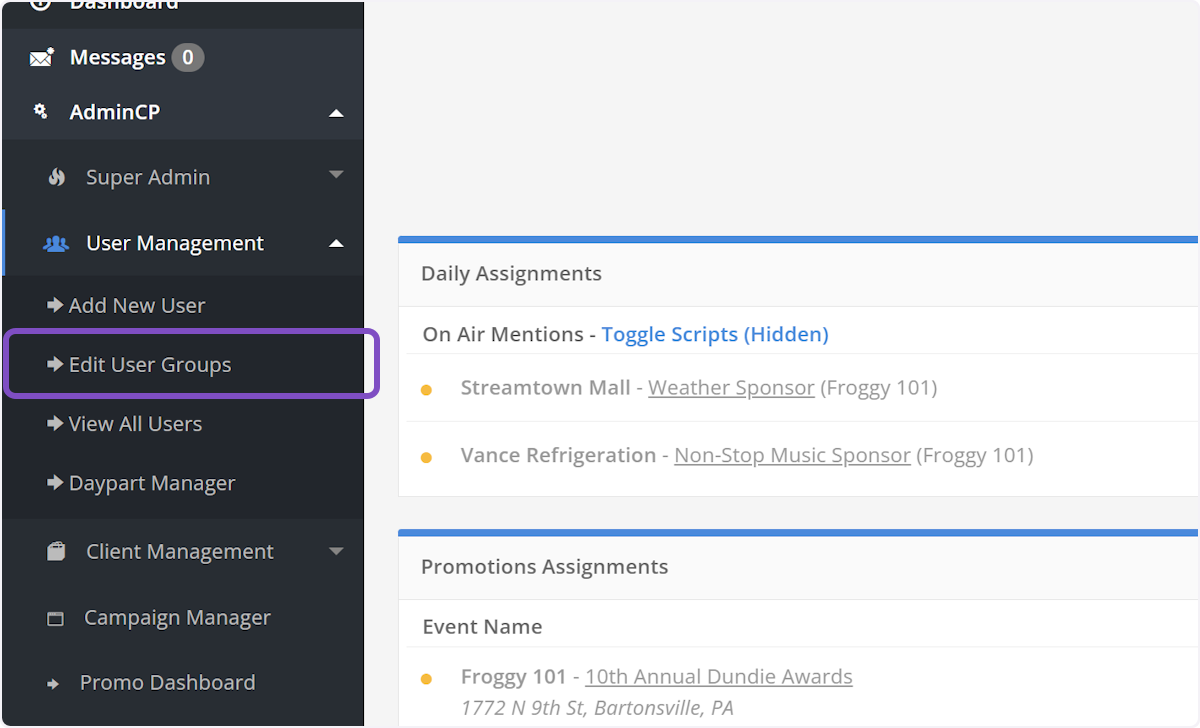Viewport: 1200px width, 728px height.
Task: Go to Daypart Manager
Action: pyautogui.click(x=151, y=483)
